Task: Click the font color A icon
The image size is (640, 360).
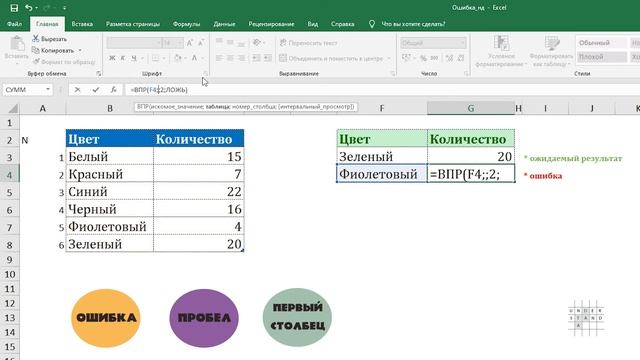Action: [x=195, y=58]
